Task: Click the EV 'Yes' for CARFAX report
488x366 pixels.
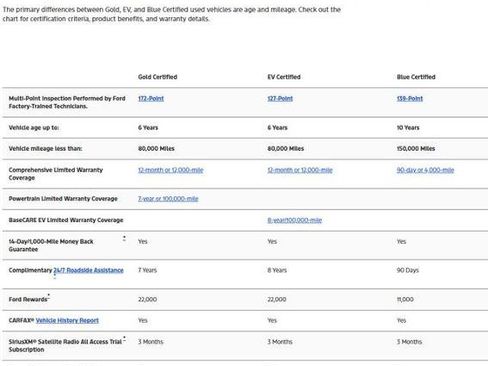Action: 272,320
